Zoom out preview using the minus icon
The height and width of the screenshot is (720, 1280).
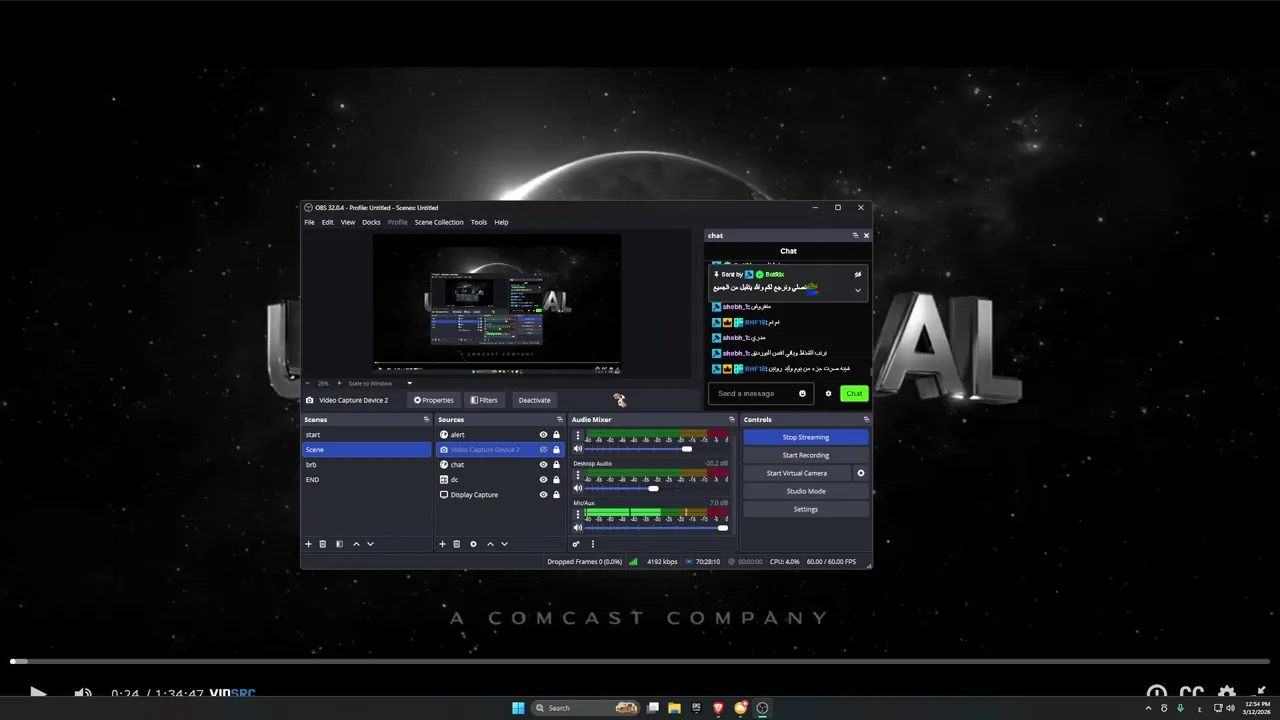308,383
